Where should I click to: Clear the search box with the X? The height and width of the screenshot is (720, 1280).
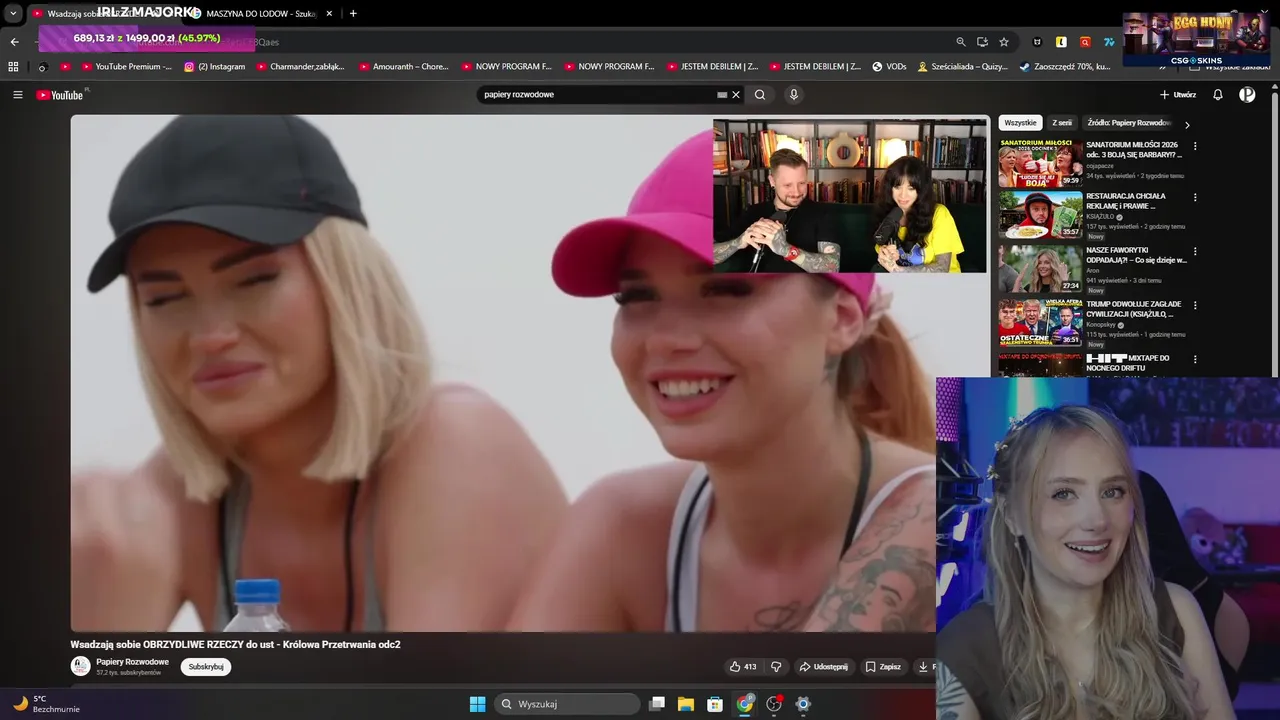coord(736,95)
